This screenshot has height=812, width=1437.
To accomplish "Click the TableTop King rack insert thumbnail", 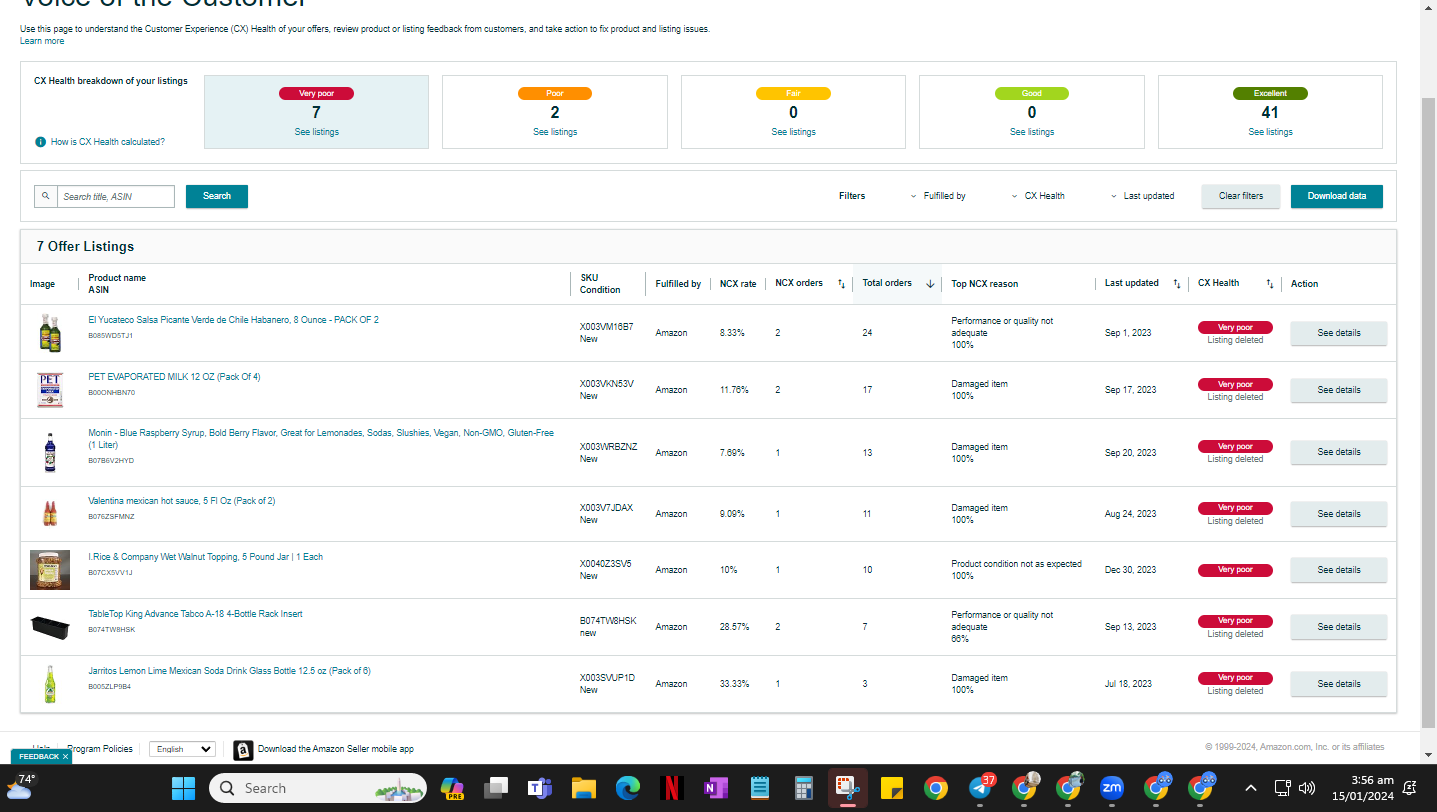I will coord(50,627).
